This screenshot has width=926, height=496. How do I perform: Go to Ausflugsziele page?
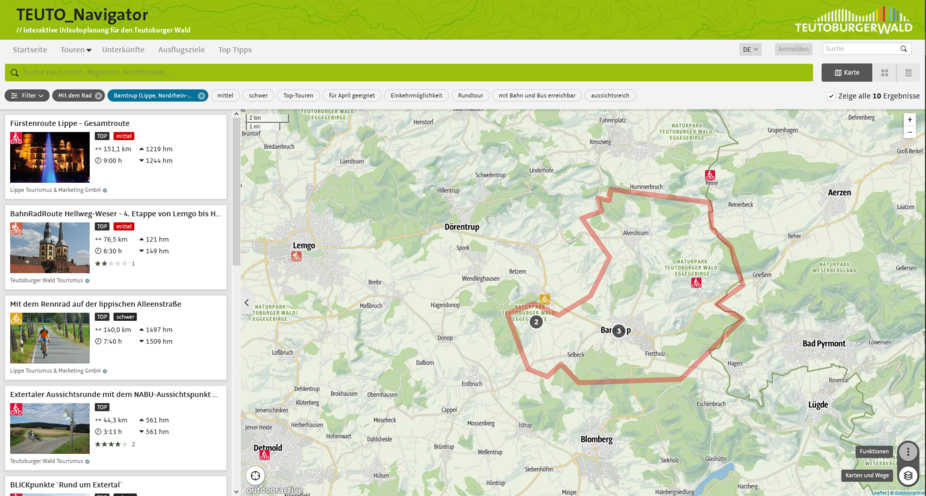181,49
